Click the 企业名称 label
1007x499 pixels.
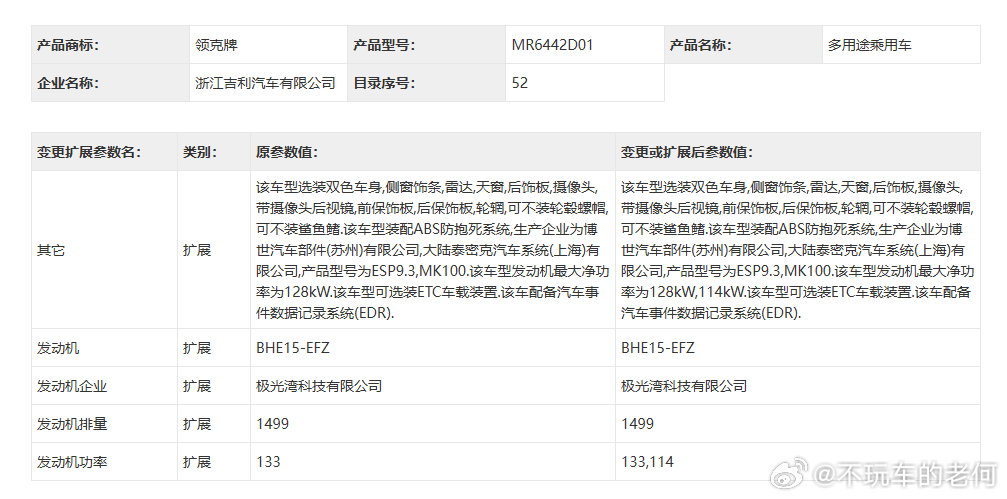tap(67, 83)
